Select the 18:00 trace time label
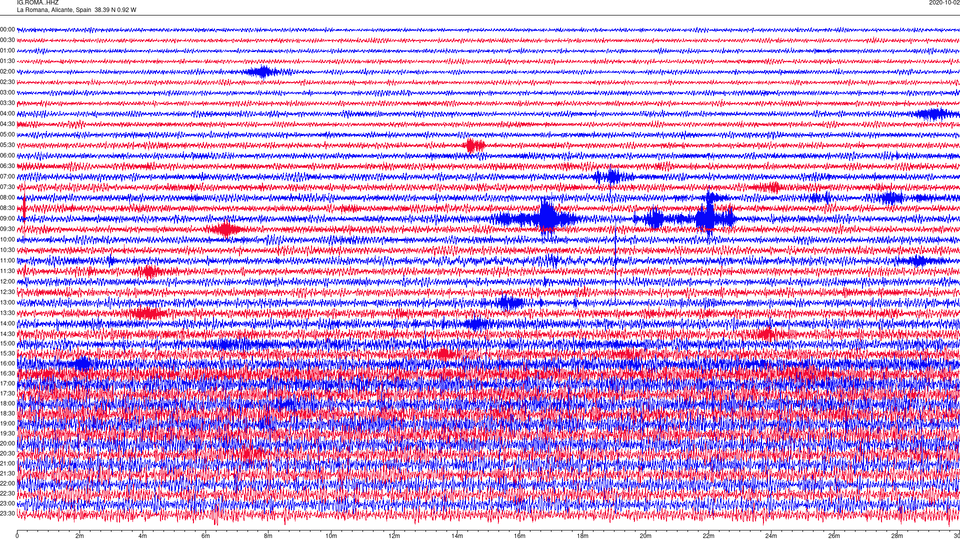This screenshot has width=960, height=540. pyautogui.click(x=7, y=403)
